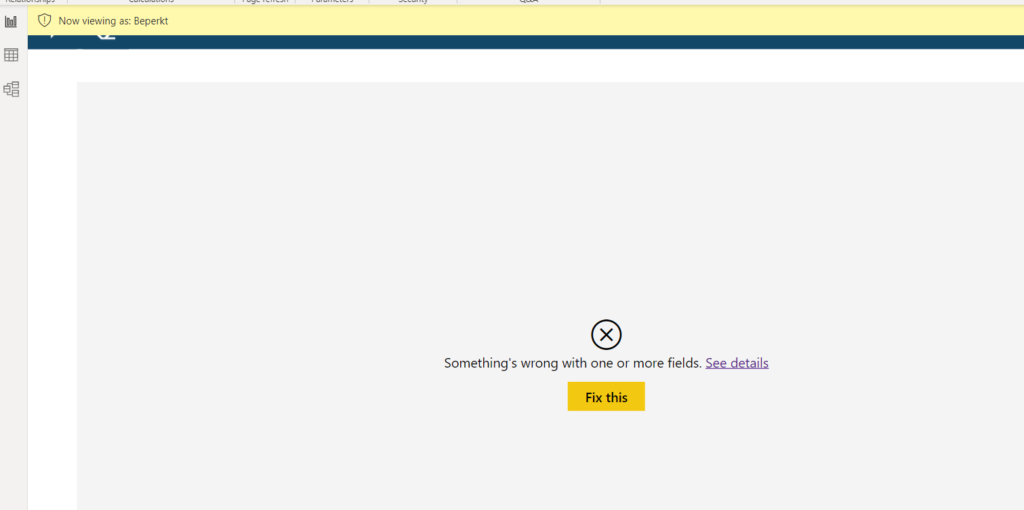Click the Q&A ribbon group label
This screenshot has width=1024, height=510.
pyautogui.click(x=528, y=2)
